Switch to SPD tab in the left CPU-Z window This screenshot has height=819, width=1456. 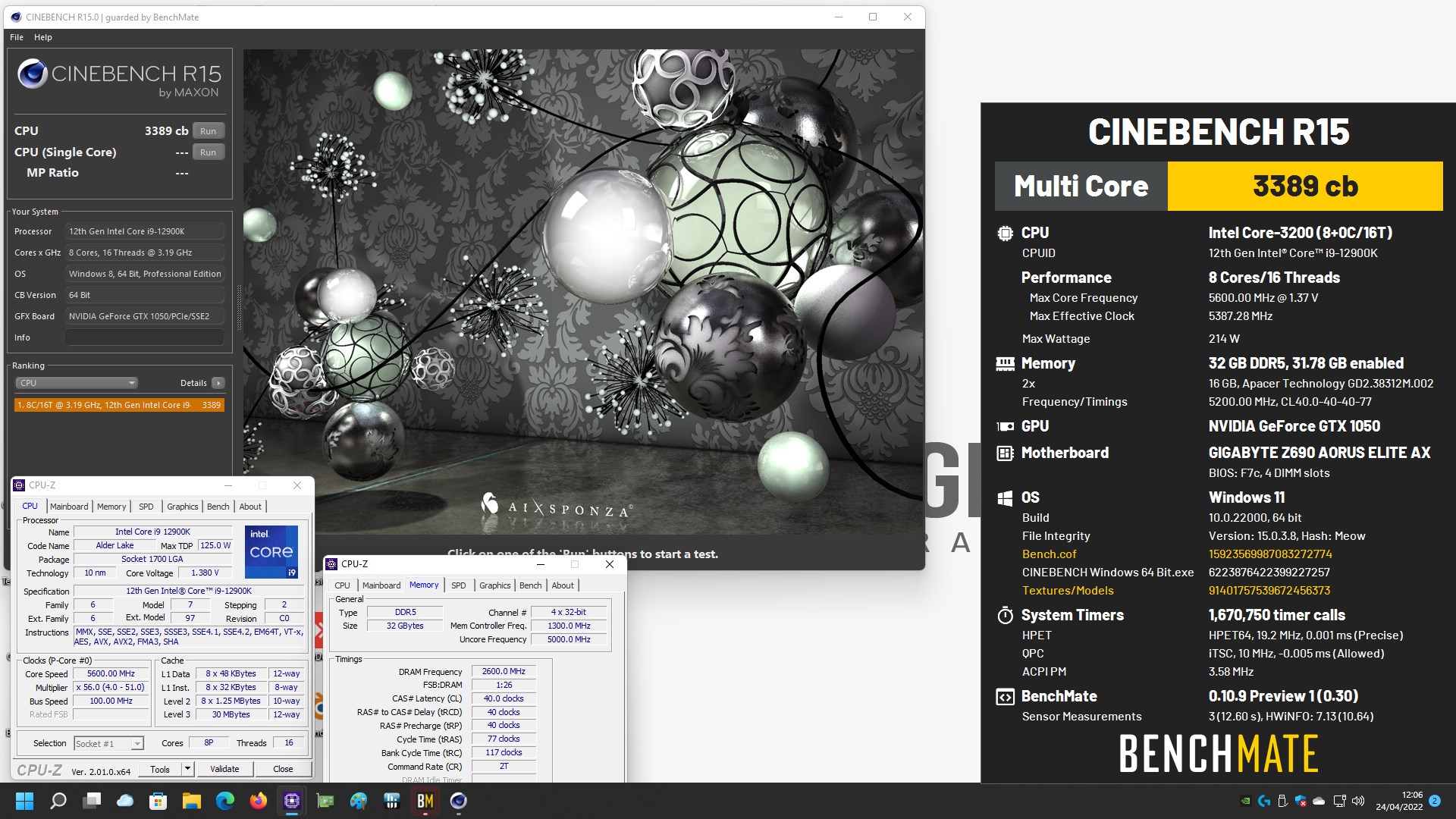146,507
